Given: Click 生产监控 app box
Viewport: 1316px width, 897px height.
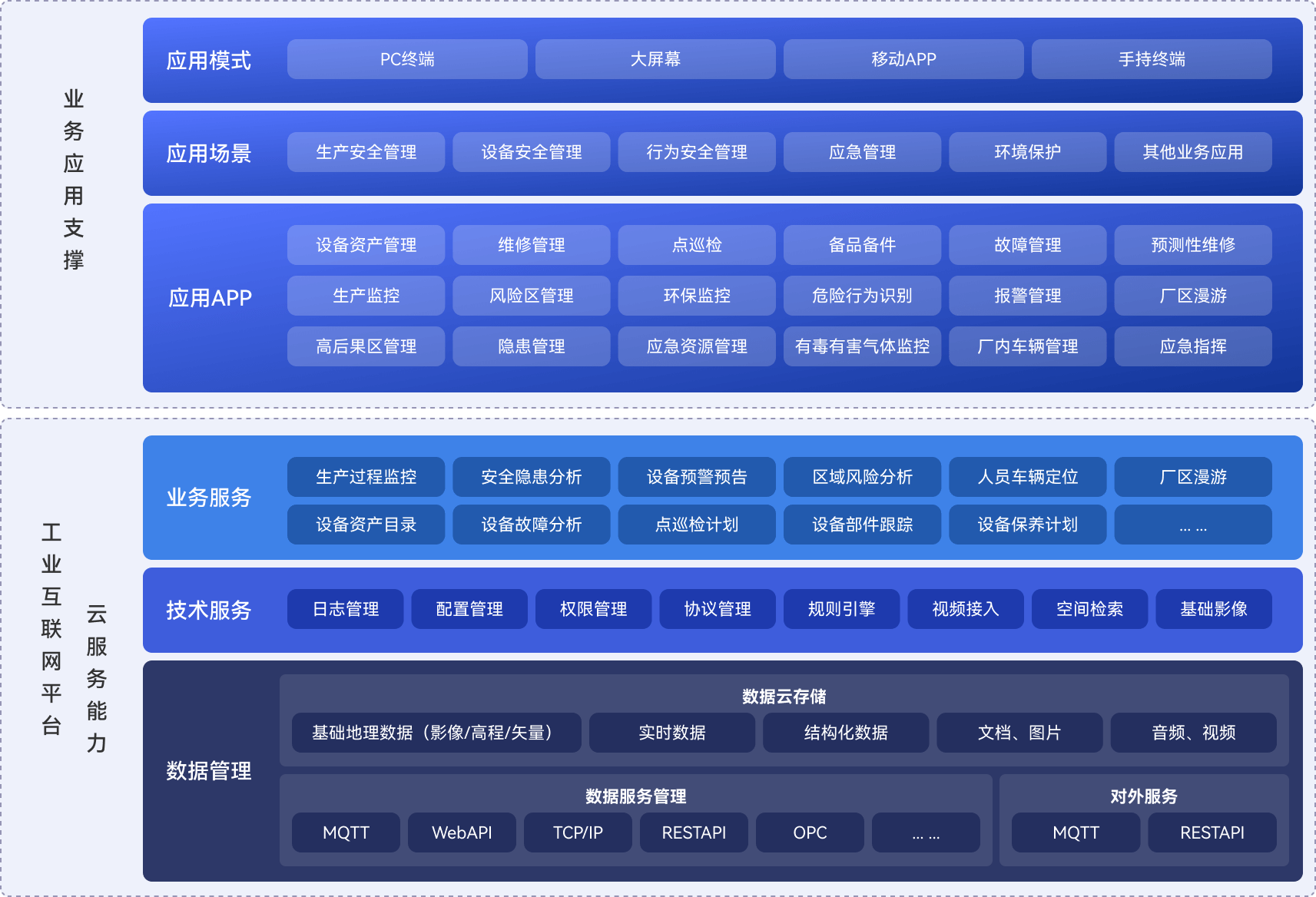Looking at the screenshot, I should tap(366, 296).
